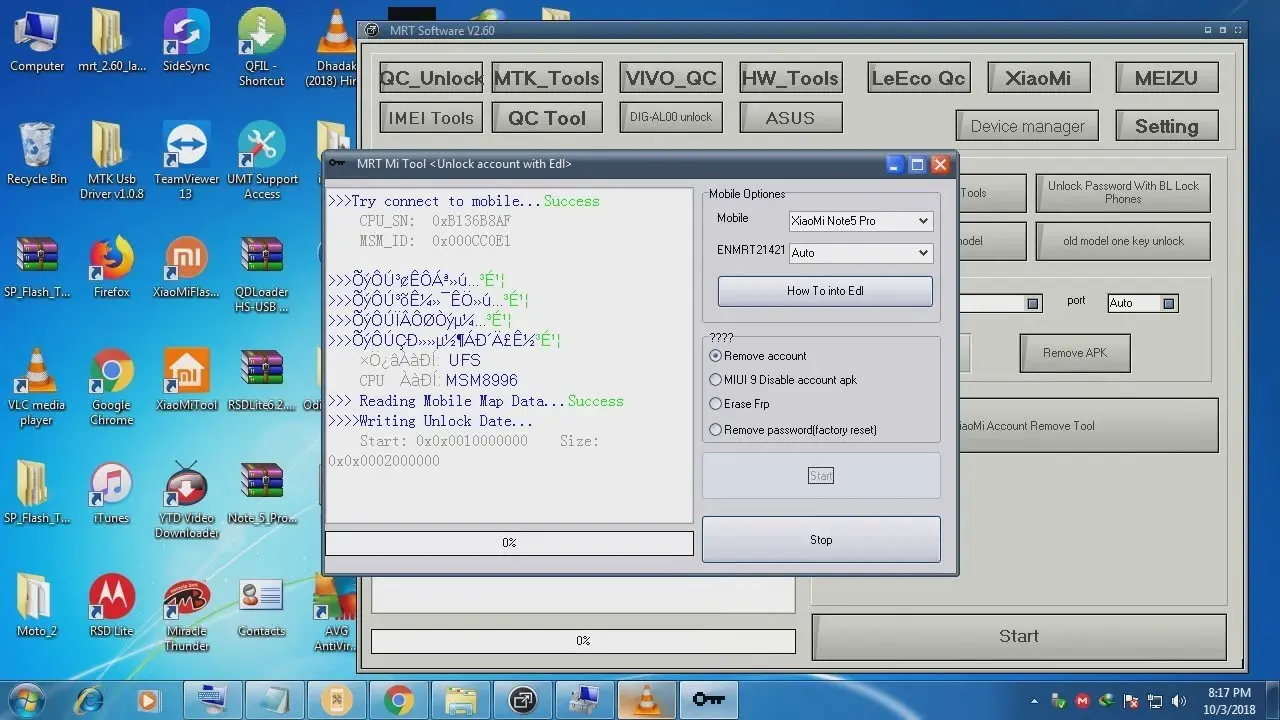Open the QDLoader HS-USB archive icon
This screenshot has height=720, width=1280.
pyautogui.click(x=262, y=274)
